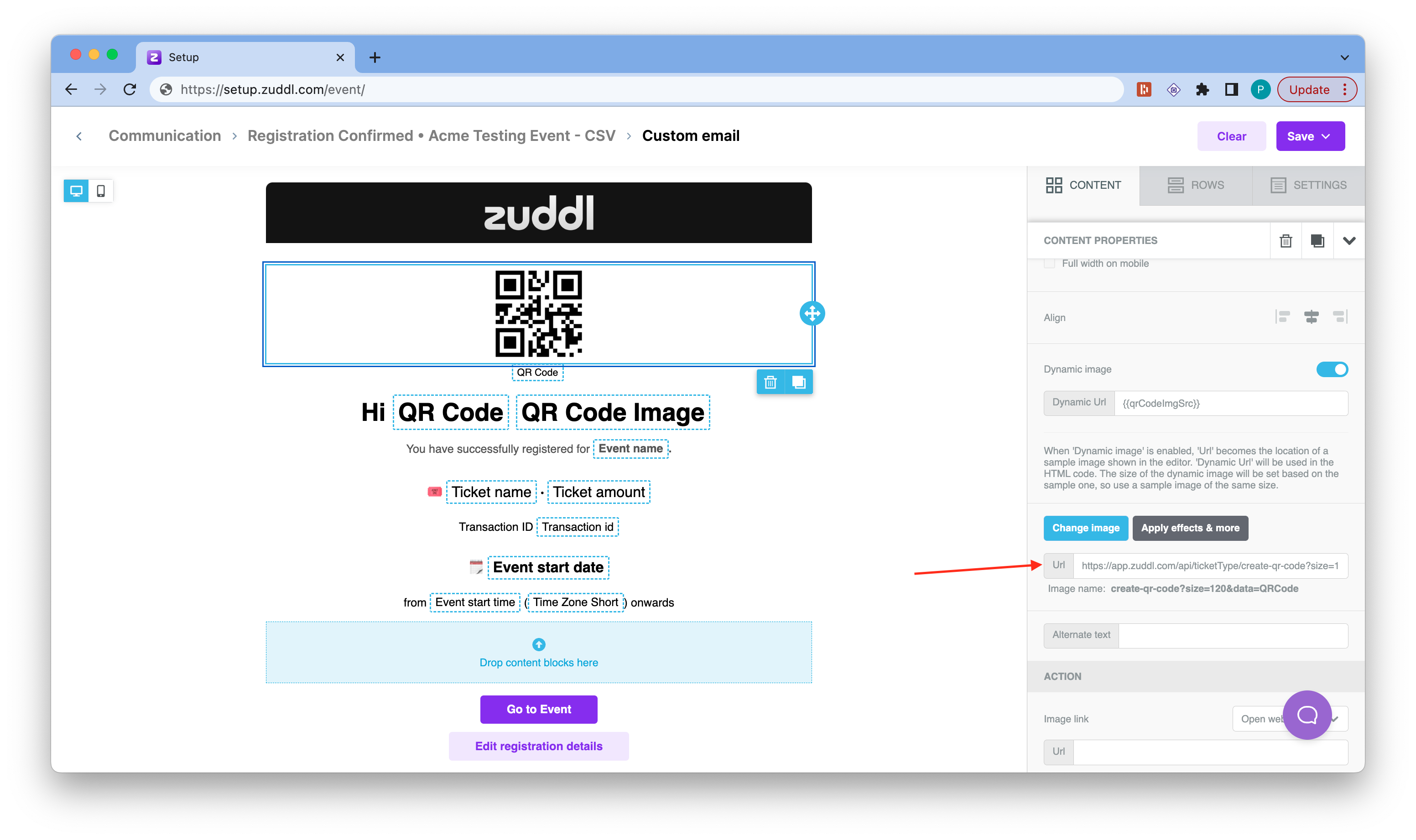
Task: Click the copy content properties icon
Action: point(1316,240)
